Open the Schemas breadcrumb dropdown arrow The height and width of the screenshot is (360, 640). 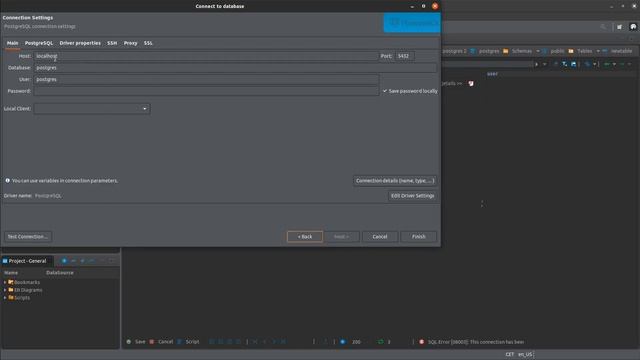(538, 51)
